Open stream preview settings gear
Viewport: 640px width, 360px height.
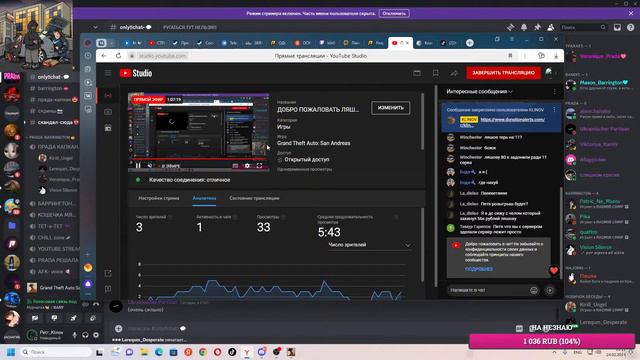(247, 166)
